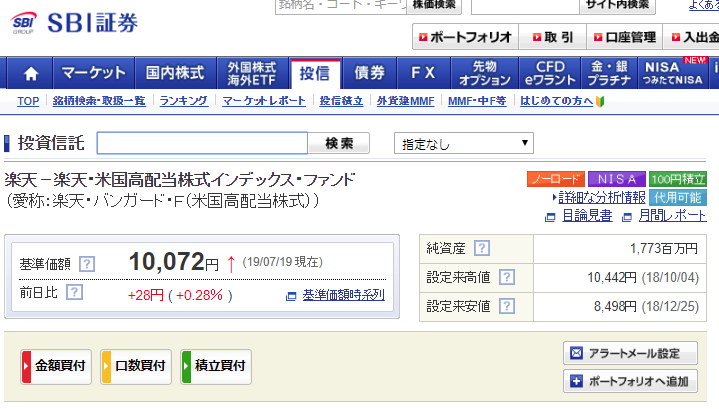
Task: Click the 株価検索 button
Action: (434, 6)
